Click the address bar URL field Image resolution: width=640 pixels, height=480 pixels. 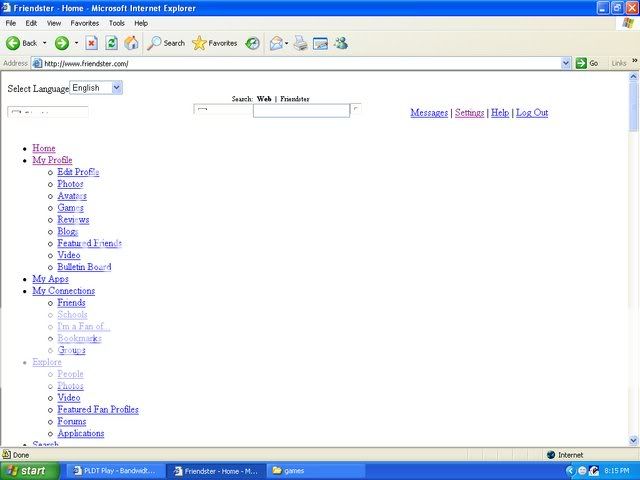click(302, 63)
